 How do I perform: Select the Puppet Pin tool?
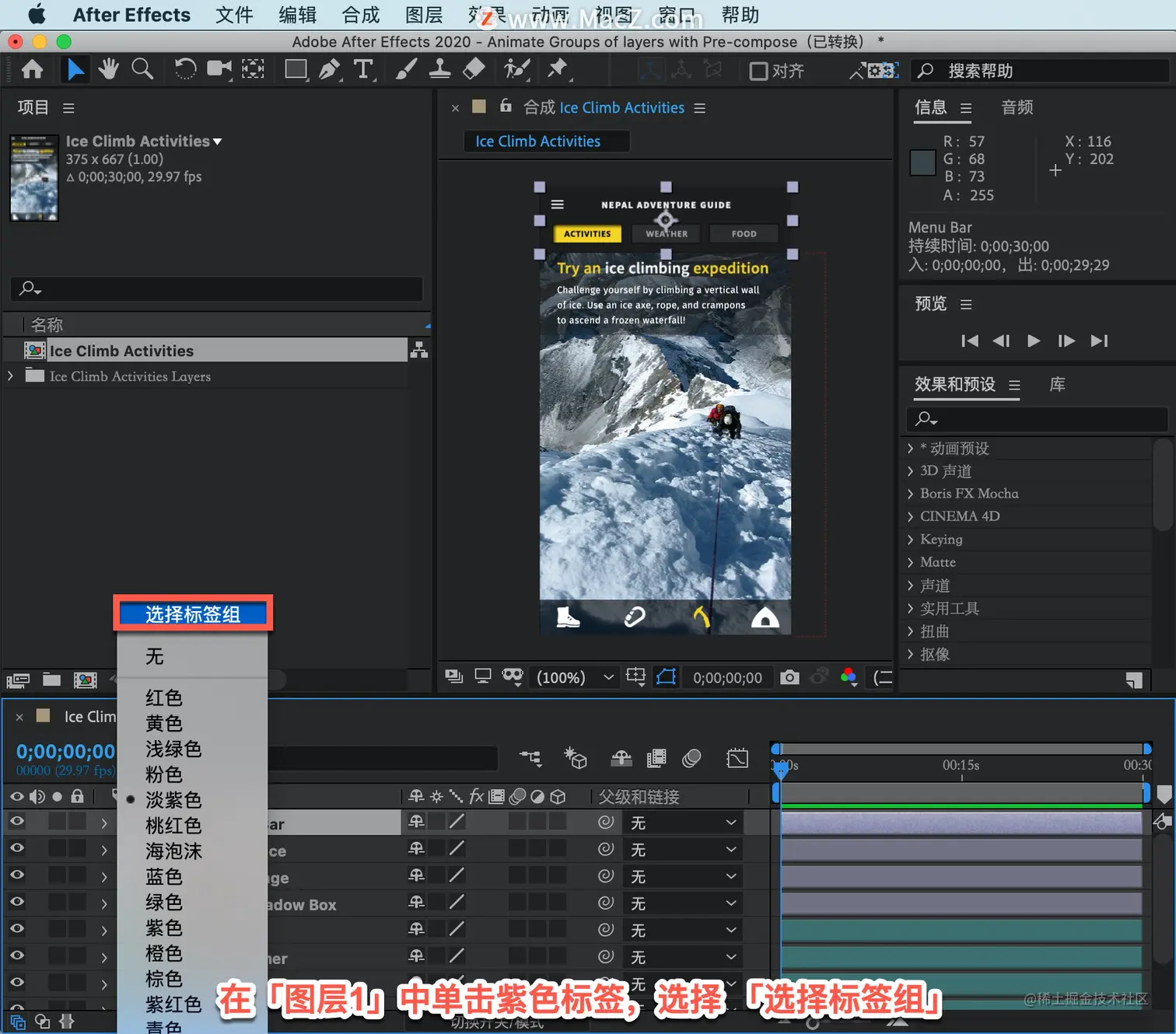[x=558, y=70]
